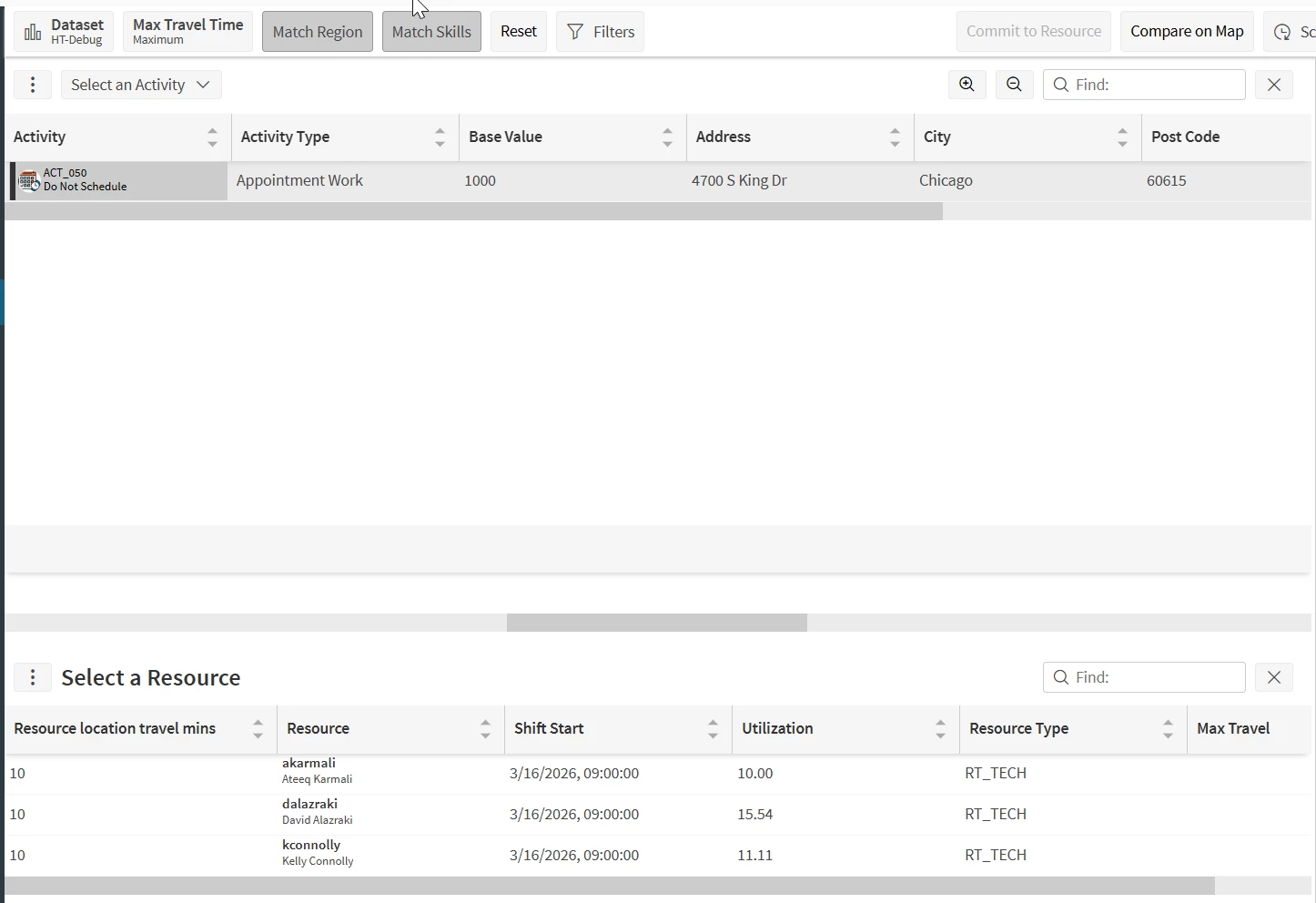Sort by the Utilization column

(940, 729)
